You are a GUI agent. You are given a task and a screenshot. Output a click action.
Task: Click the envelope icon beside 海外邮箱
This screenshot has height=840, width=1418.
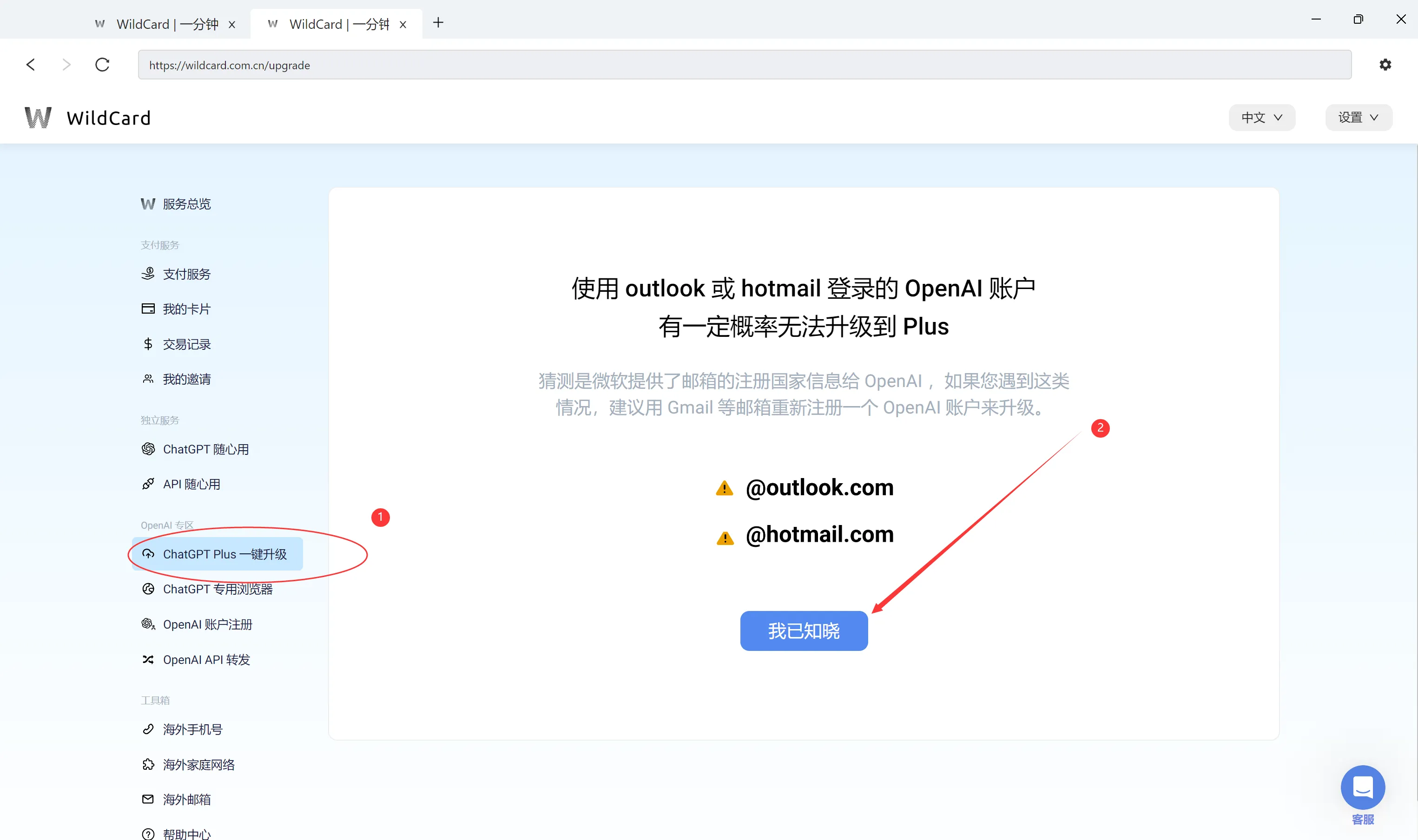148,799
